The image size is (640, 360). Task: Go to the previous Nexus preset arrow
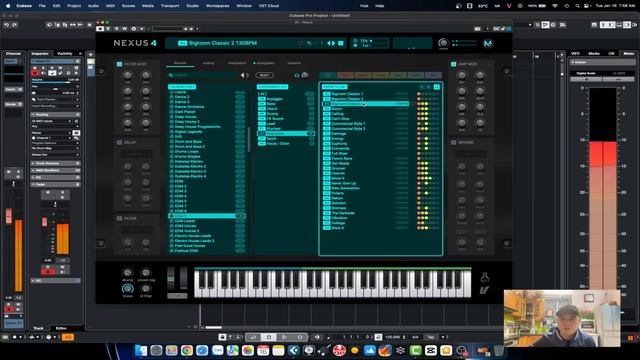tap(329, 43)
